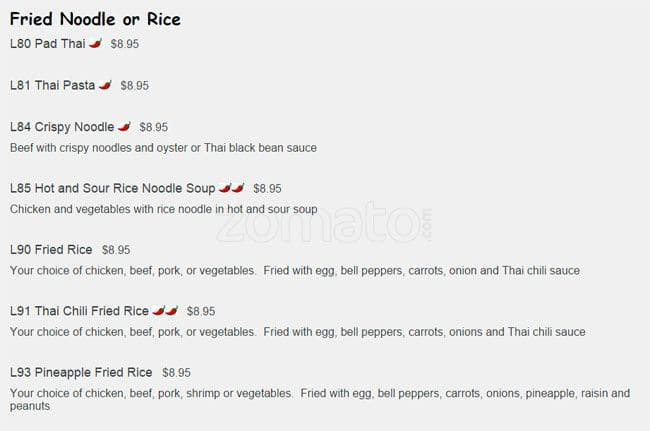Choose the L84 Crispy Noodle item name
650x431 pixels.
coord(62,127)
